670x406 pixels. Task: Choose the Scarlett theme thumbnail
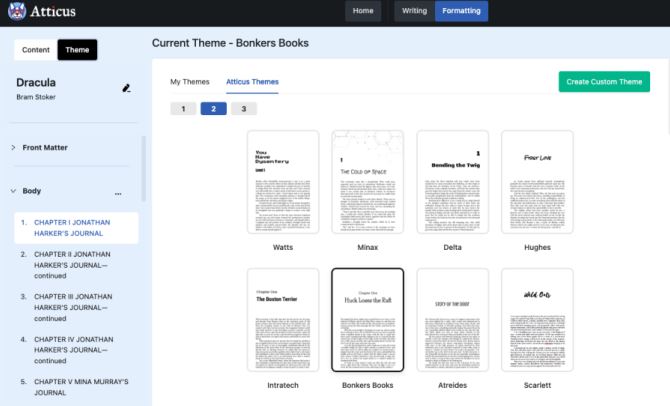click(537, 320)
